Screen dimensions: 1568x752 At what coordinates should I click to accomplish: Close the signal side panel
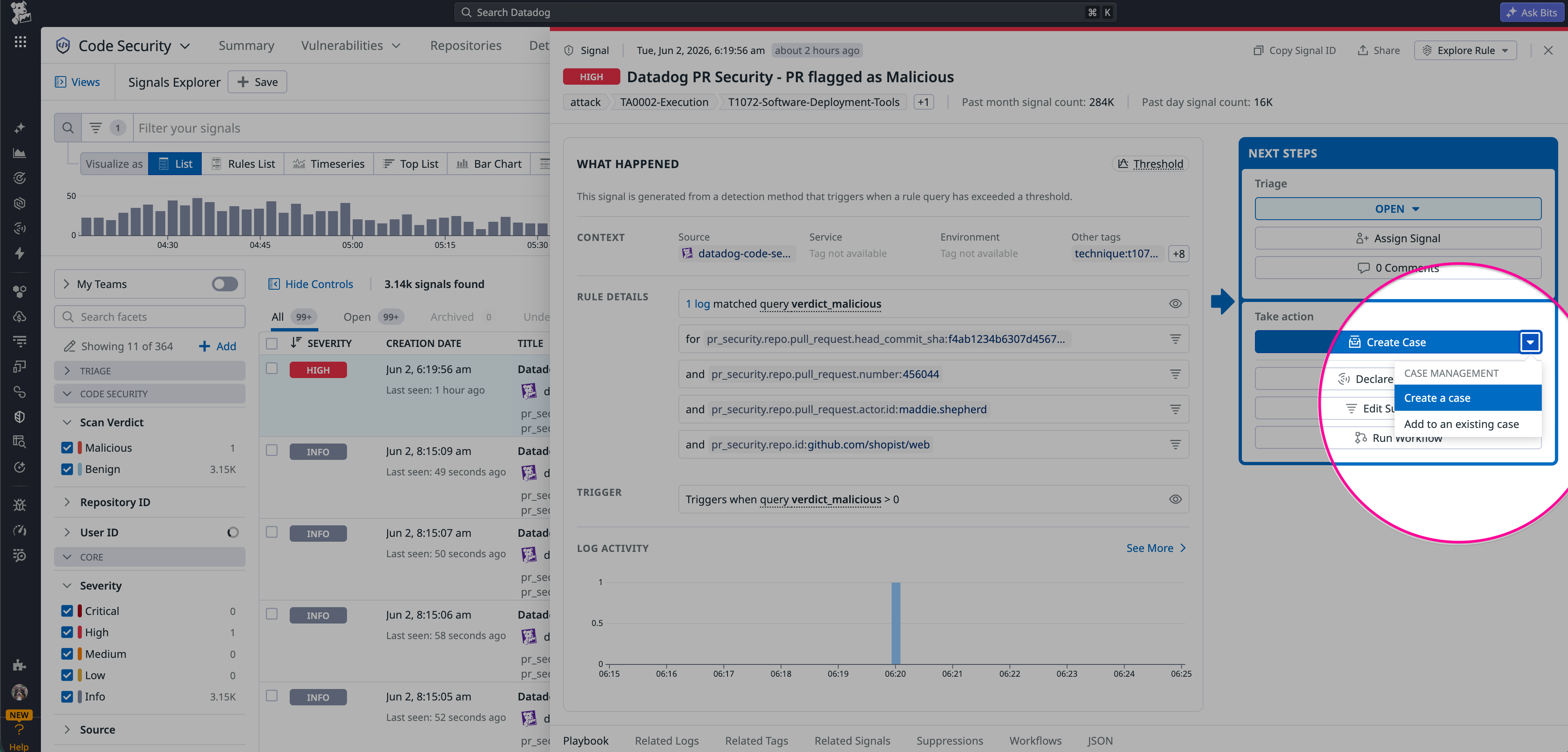[x=1548, y=50]
